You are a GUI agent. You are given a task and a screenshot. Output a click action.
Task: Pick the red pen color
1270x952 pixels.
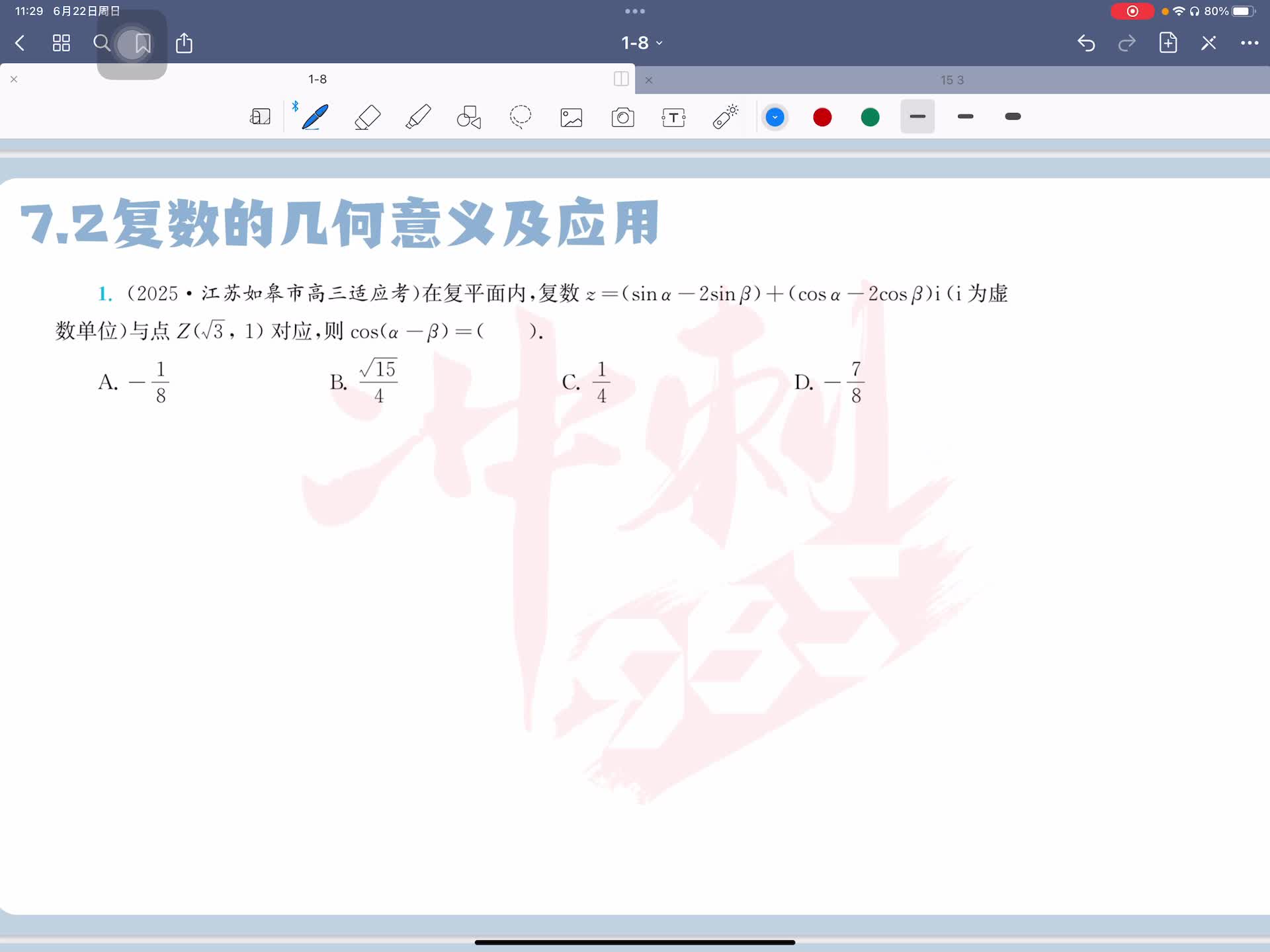click(x=822, y=117)
